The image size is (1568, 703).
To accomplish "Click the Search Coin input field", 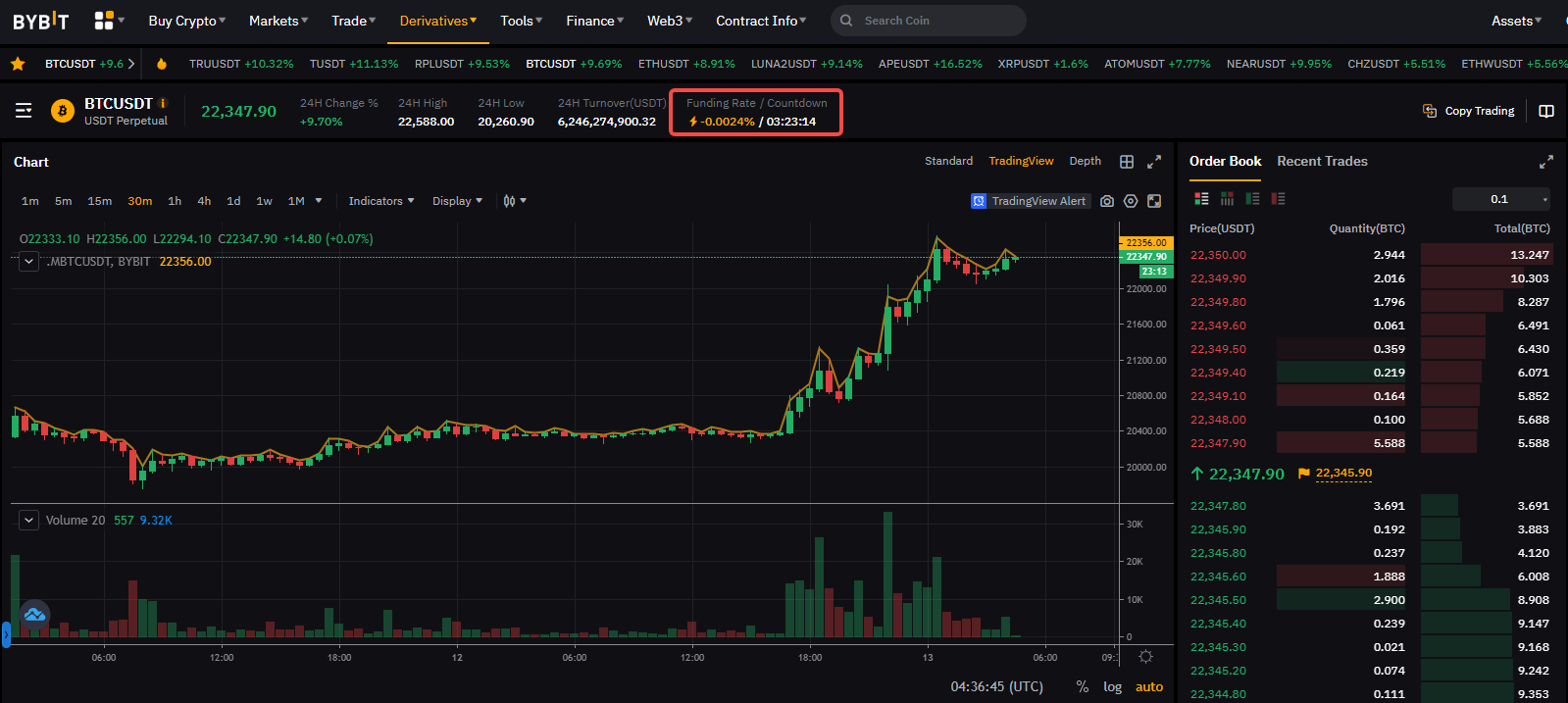I will 936,21.
